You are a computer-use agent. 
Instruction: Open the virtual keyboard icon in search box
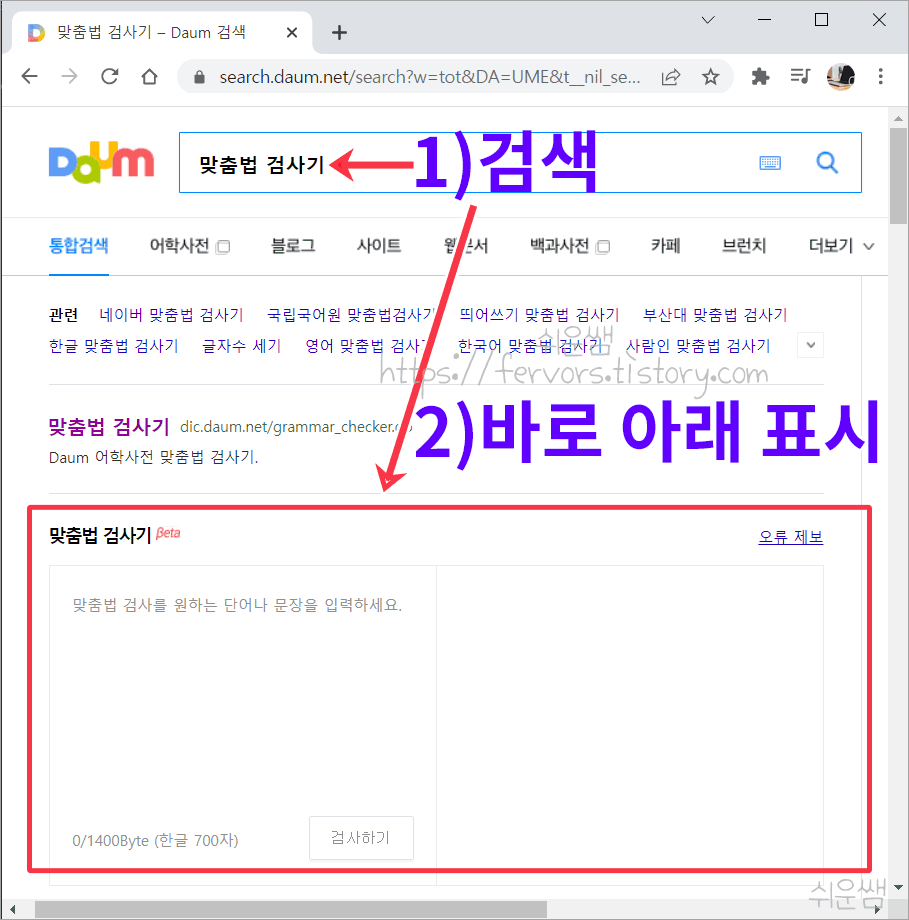[x=770, y=163]
